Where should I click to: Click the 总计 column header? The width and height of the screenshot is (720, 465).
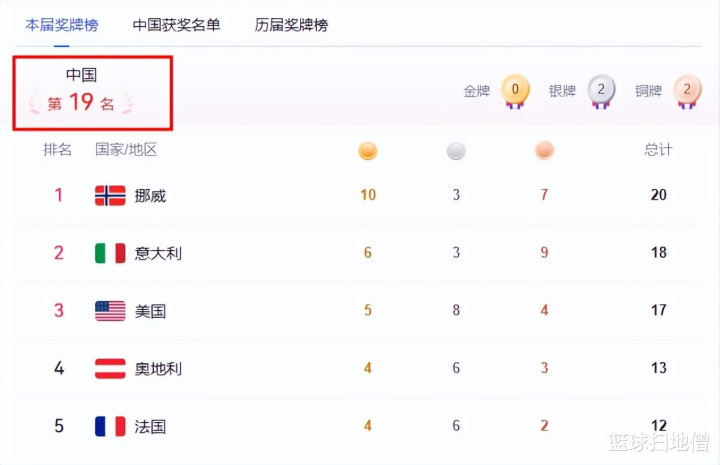point(658,150)
